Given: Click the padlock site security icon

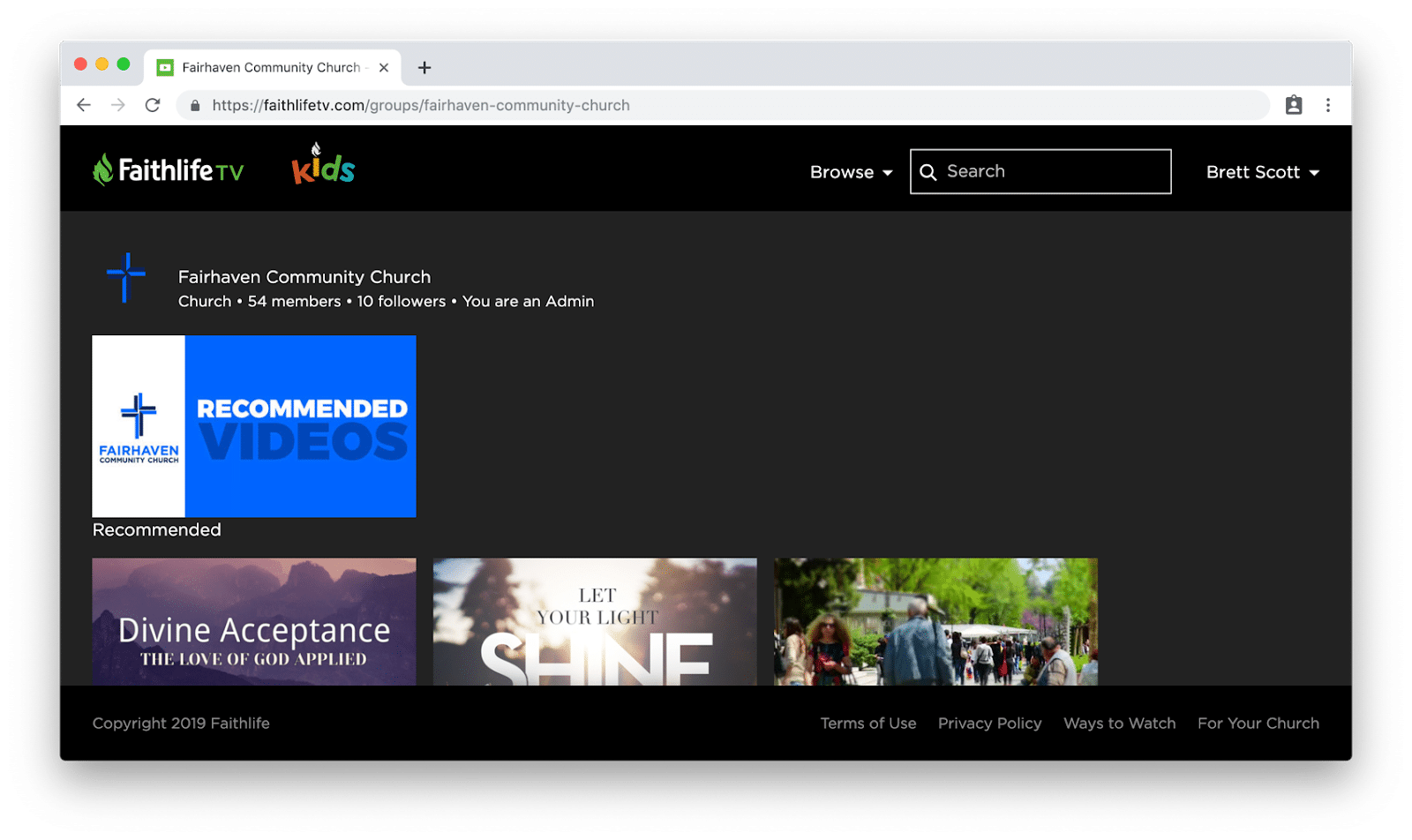Looking at the screenshot, I should [x=195, y=105].
